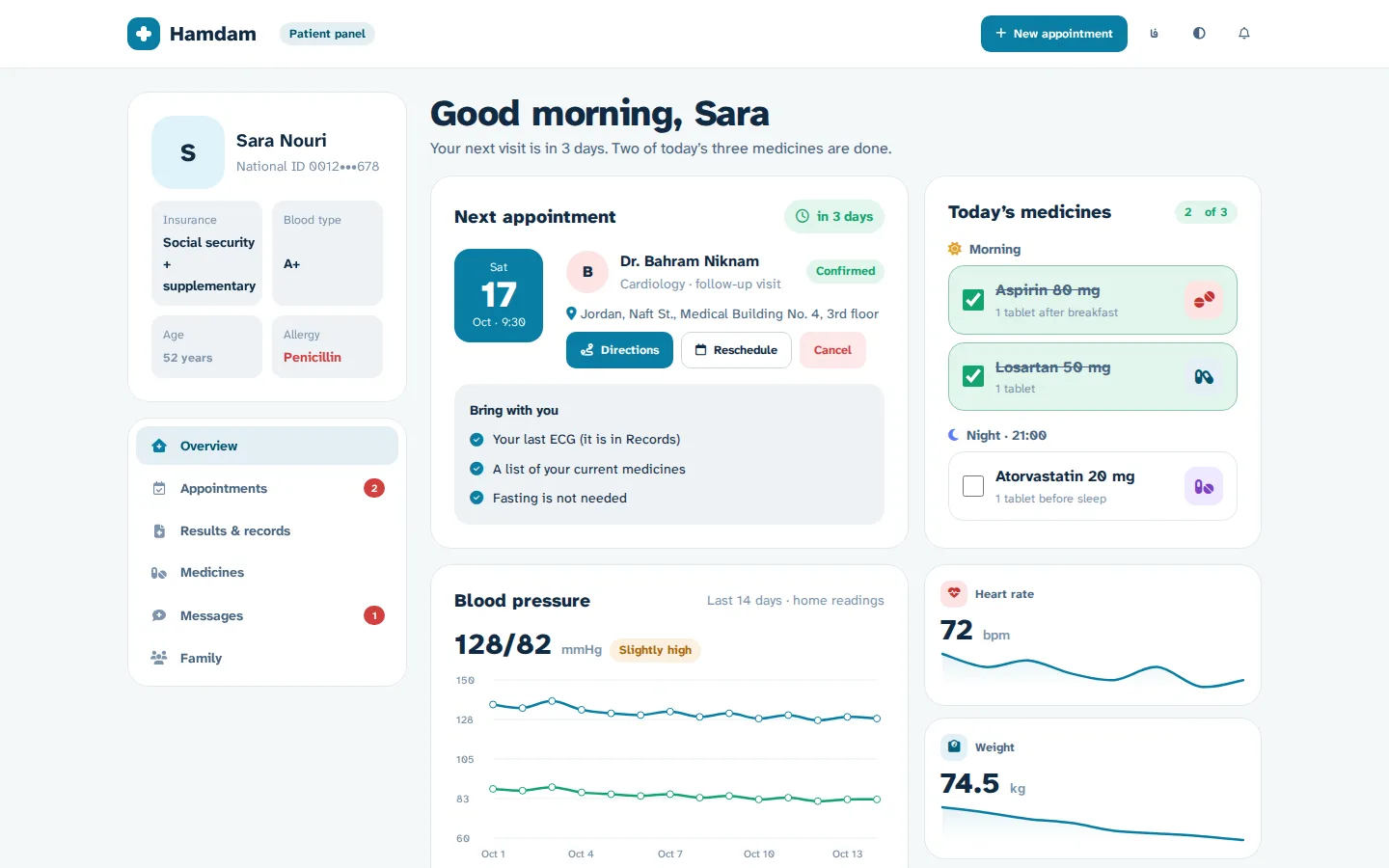The image size is (1389, 868).
Task: Uncheck the Aspirin 80 mg checkbox
Action: [973, 300]
